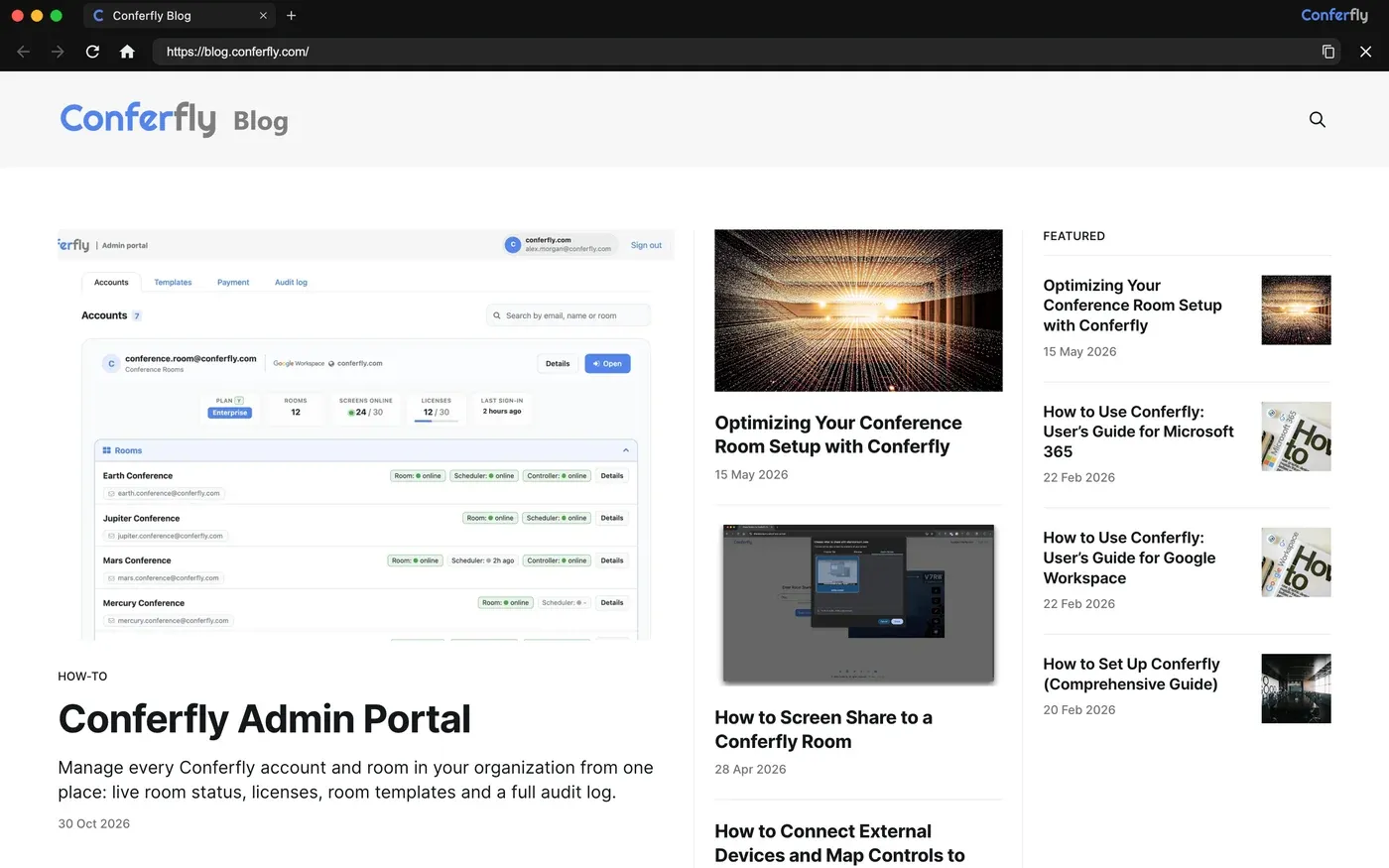Reload the page with the refresh icon
The image size is (1389, 868).
92,52
